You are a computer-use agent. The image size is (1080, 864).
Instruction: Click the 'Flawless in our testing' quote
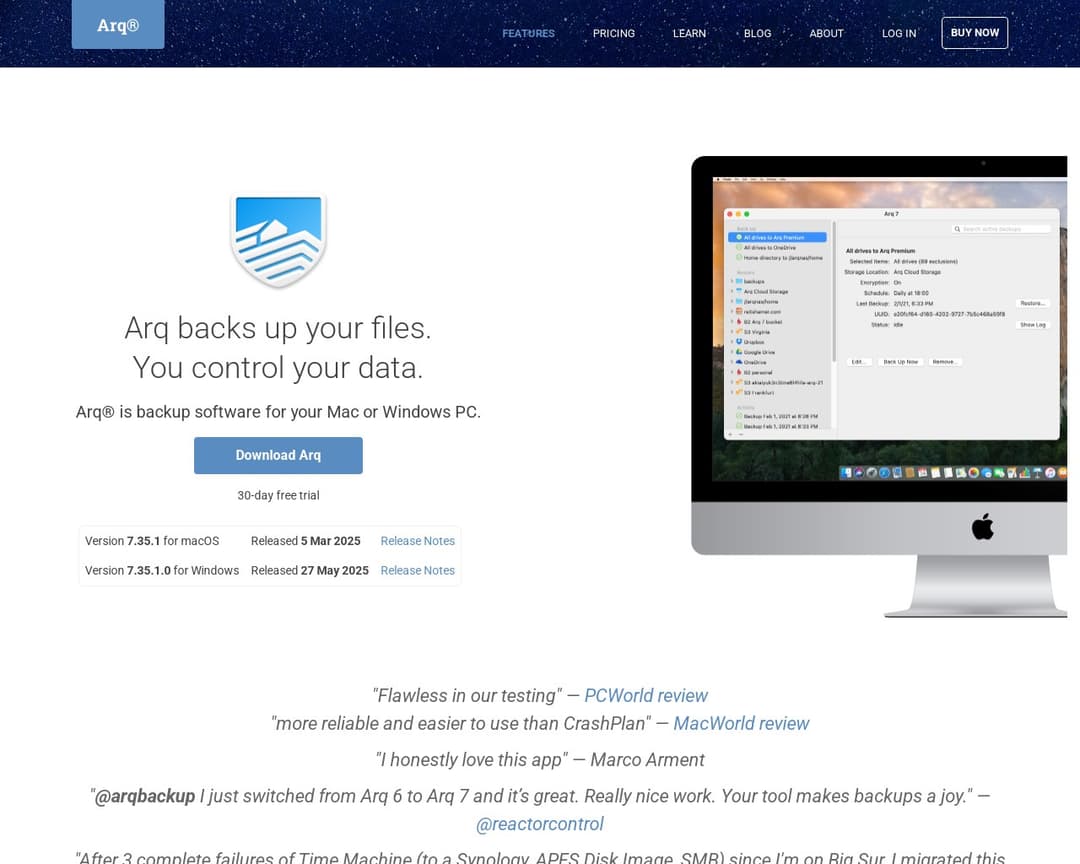468,695
